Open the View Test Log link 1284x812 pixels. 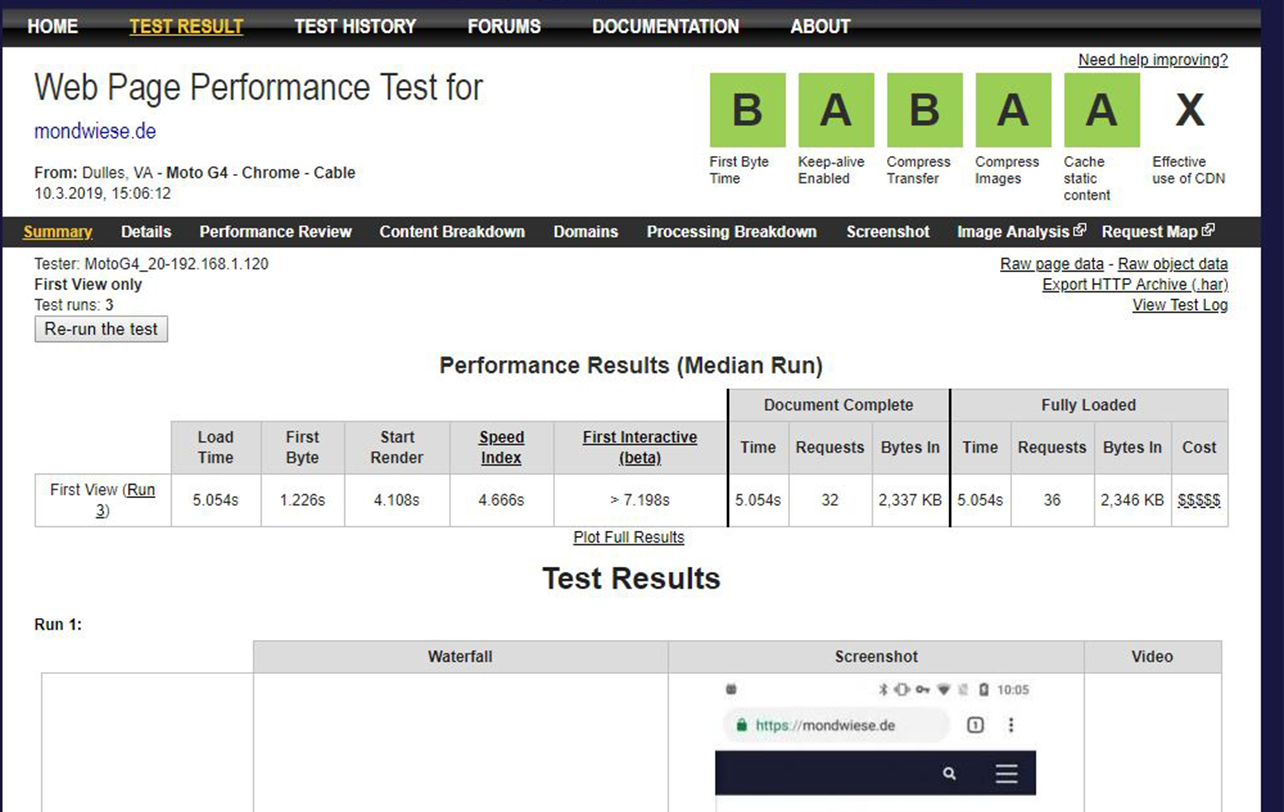point(1180,305)
